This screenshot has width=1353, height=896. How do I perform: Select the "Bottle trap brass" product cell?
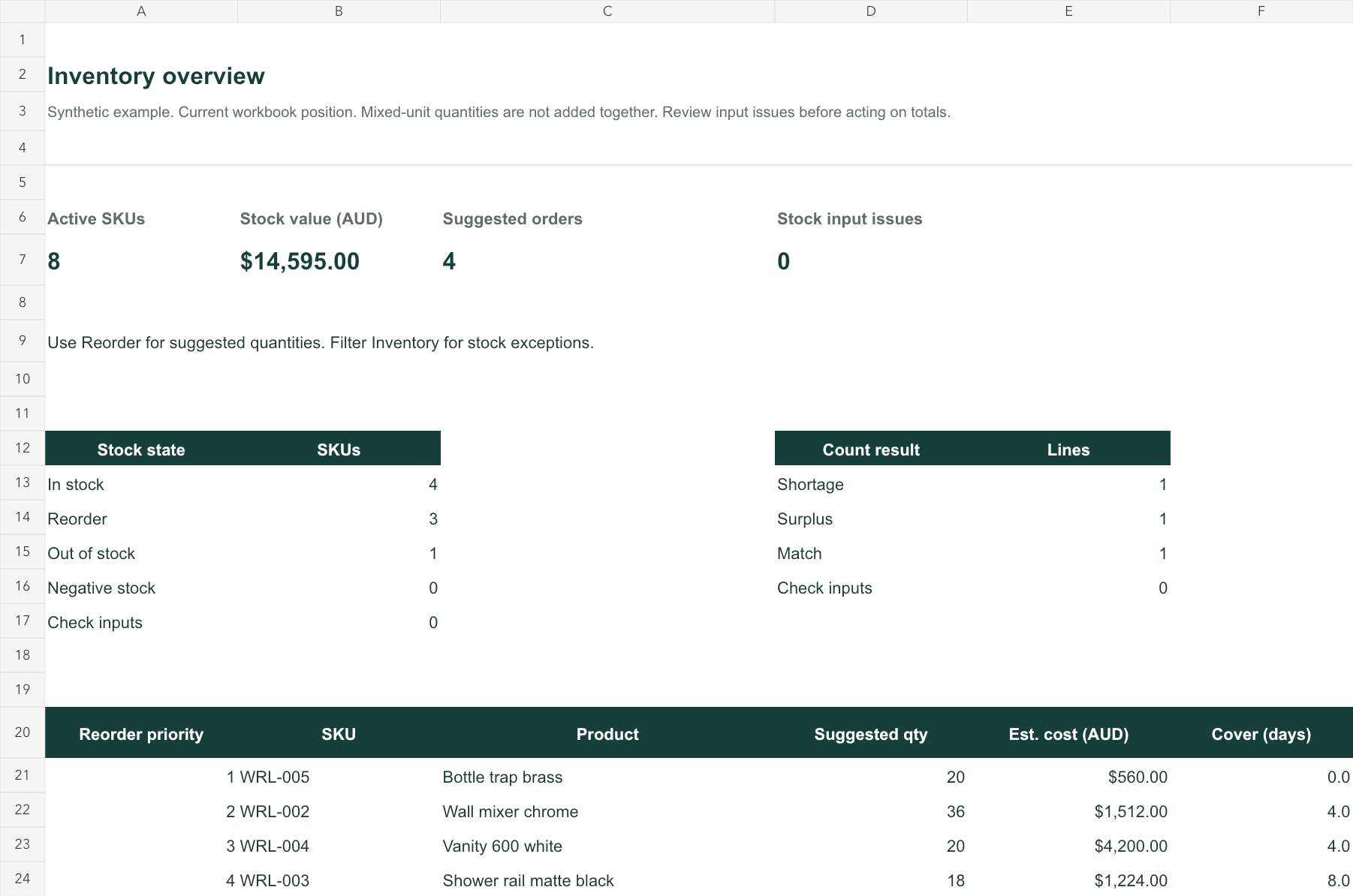tap(503, 777)
